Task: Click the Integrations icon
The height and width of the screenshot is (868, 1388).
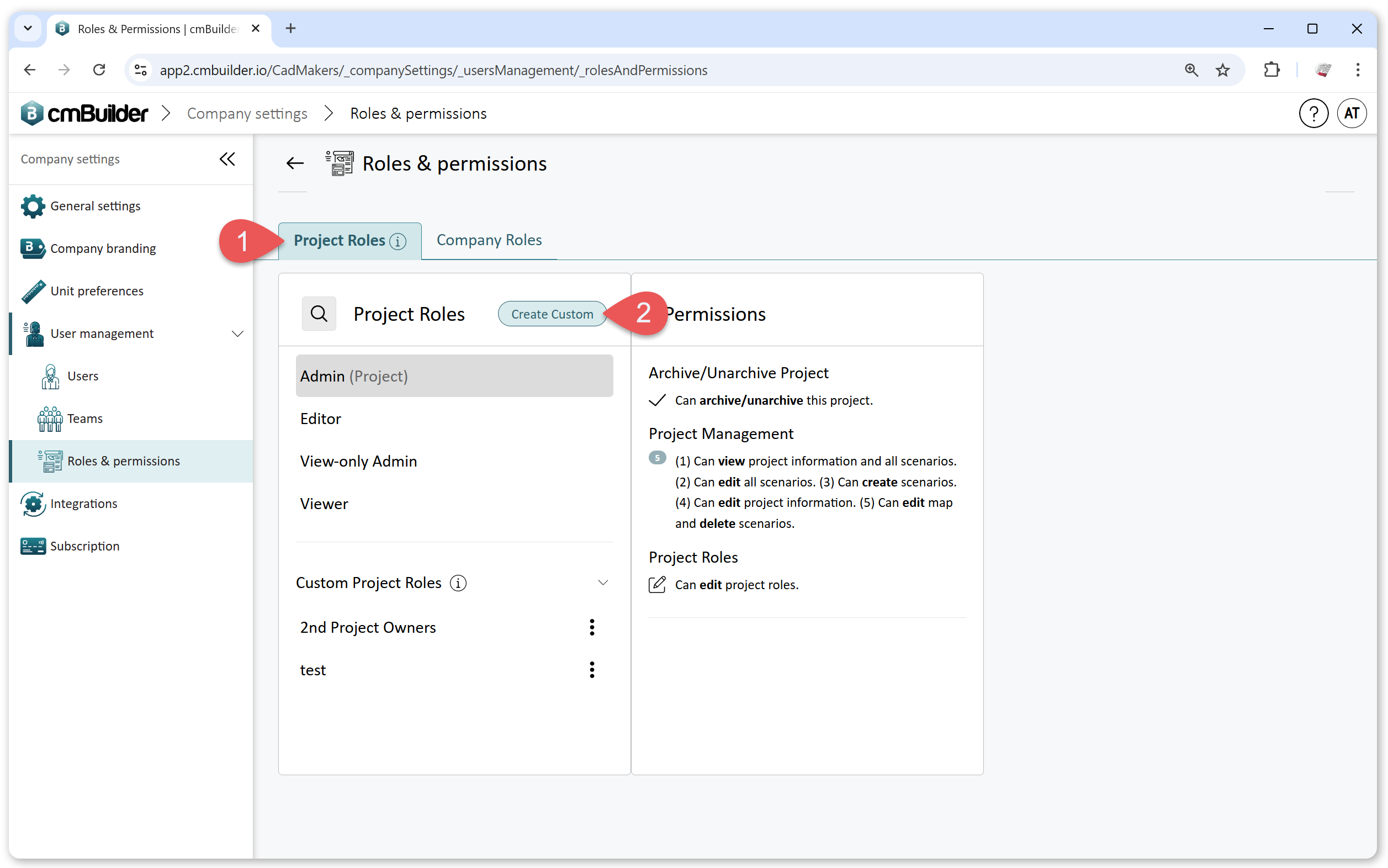Action: (x=33, y=504)
